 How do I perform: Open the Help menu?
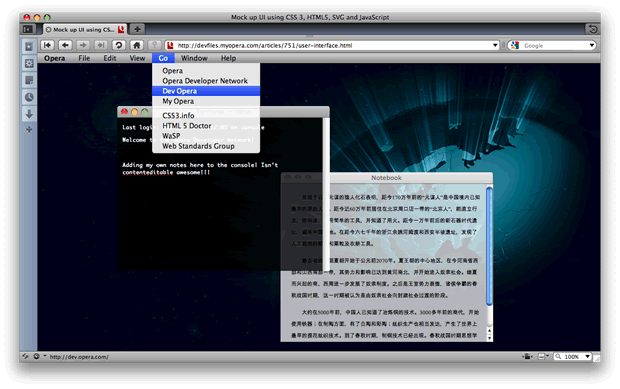[x=228, y=58]
